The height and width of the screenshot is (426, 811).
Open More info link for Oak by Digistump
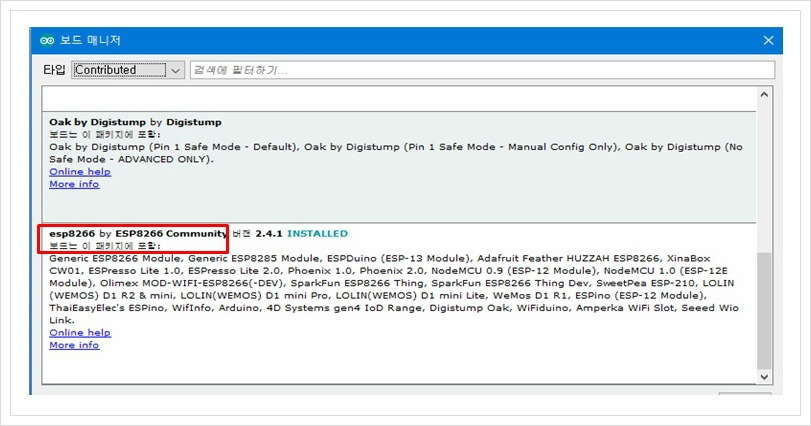[x=74, y=184]
